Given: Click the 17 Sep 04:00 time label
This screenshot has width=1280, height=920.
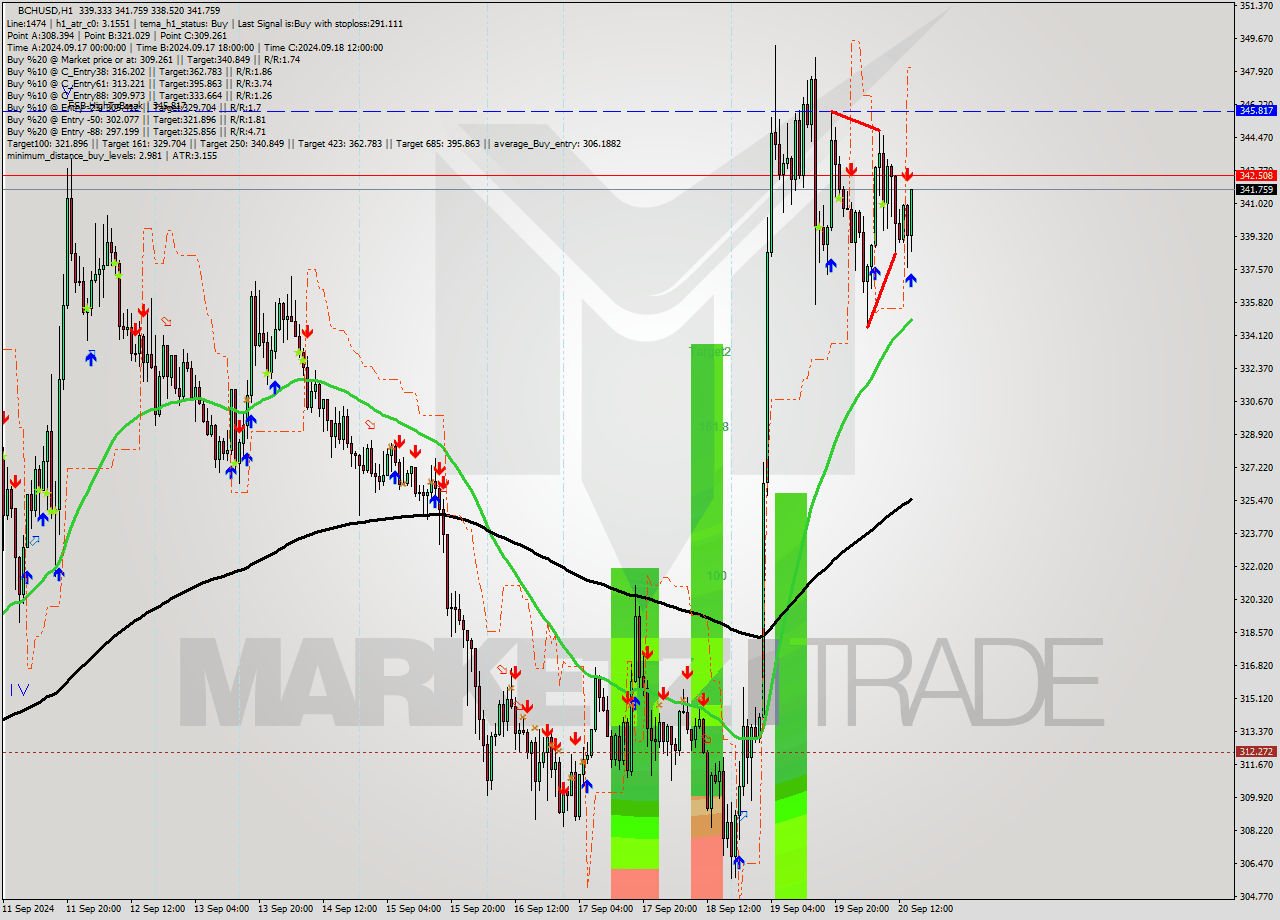Looking at the screenshot, I should pos(605,909).
